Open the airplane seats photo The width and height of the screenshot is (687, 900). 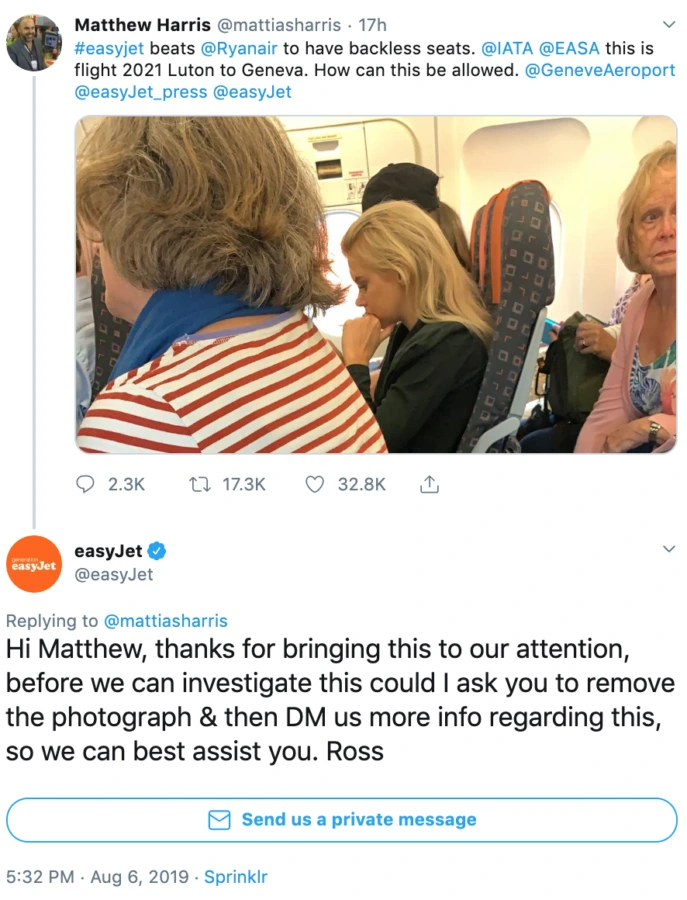click(x=376, y=285)
